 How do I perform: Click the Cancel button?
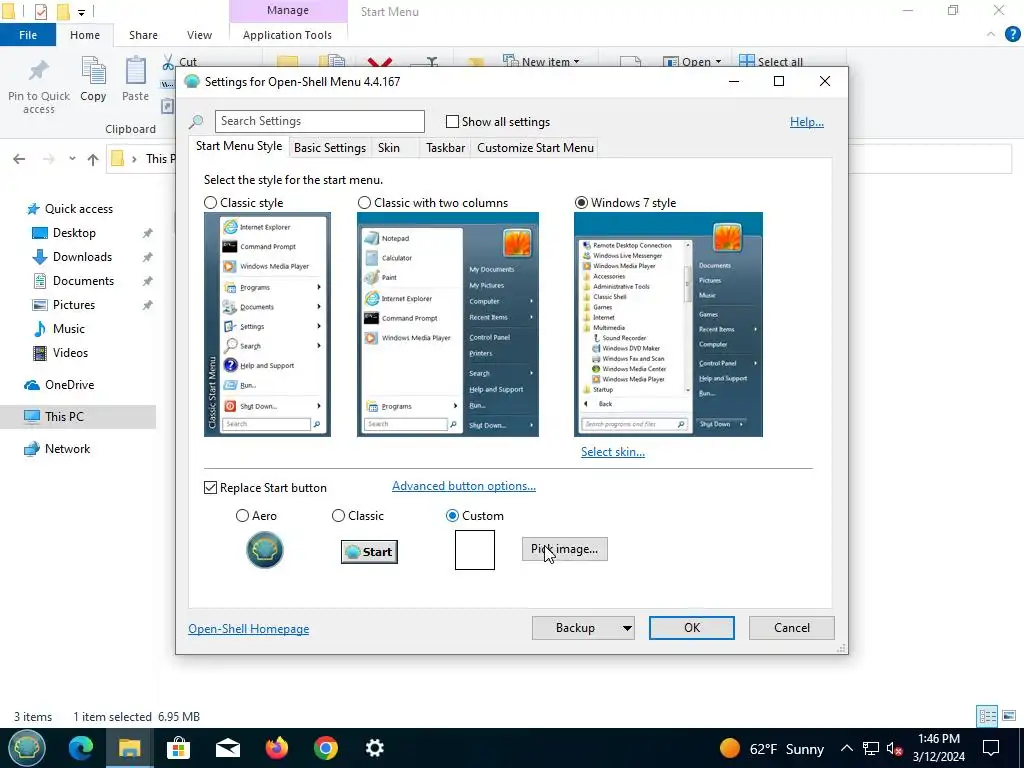tap(792, 628)
